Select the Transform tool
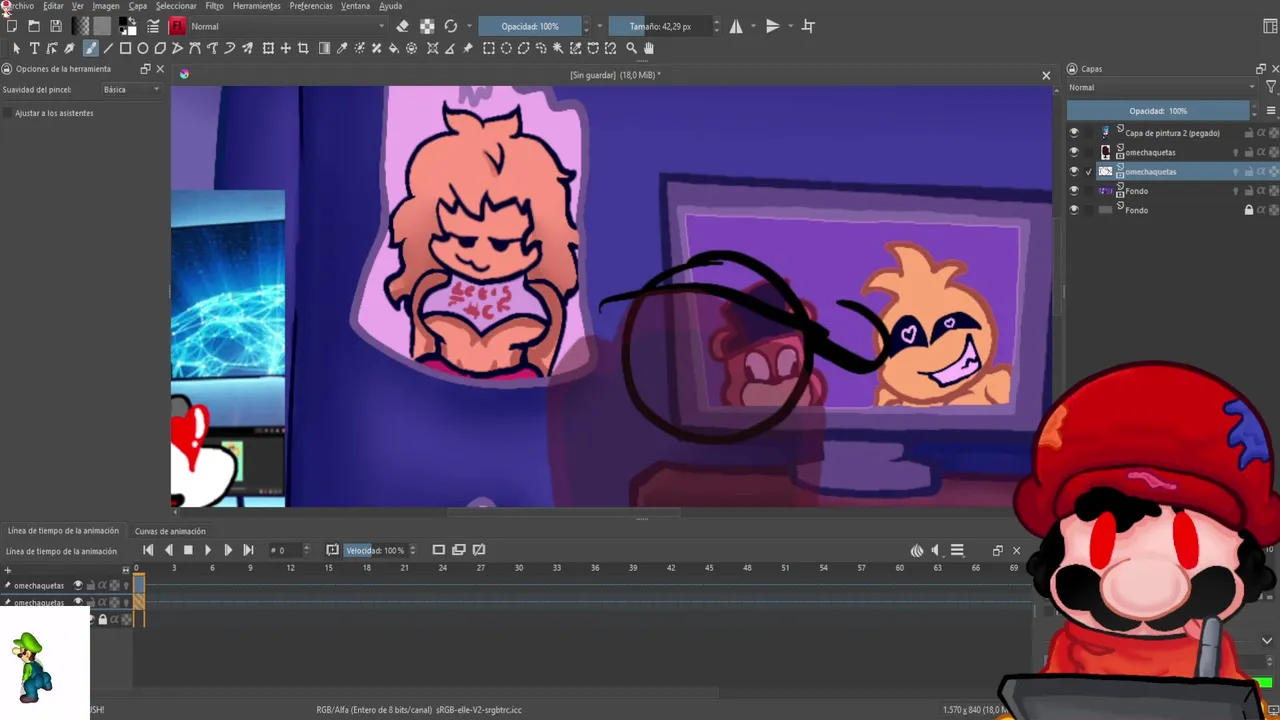 click(268, 48)
